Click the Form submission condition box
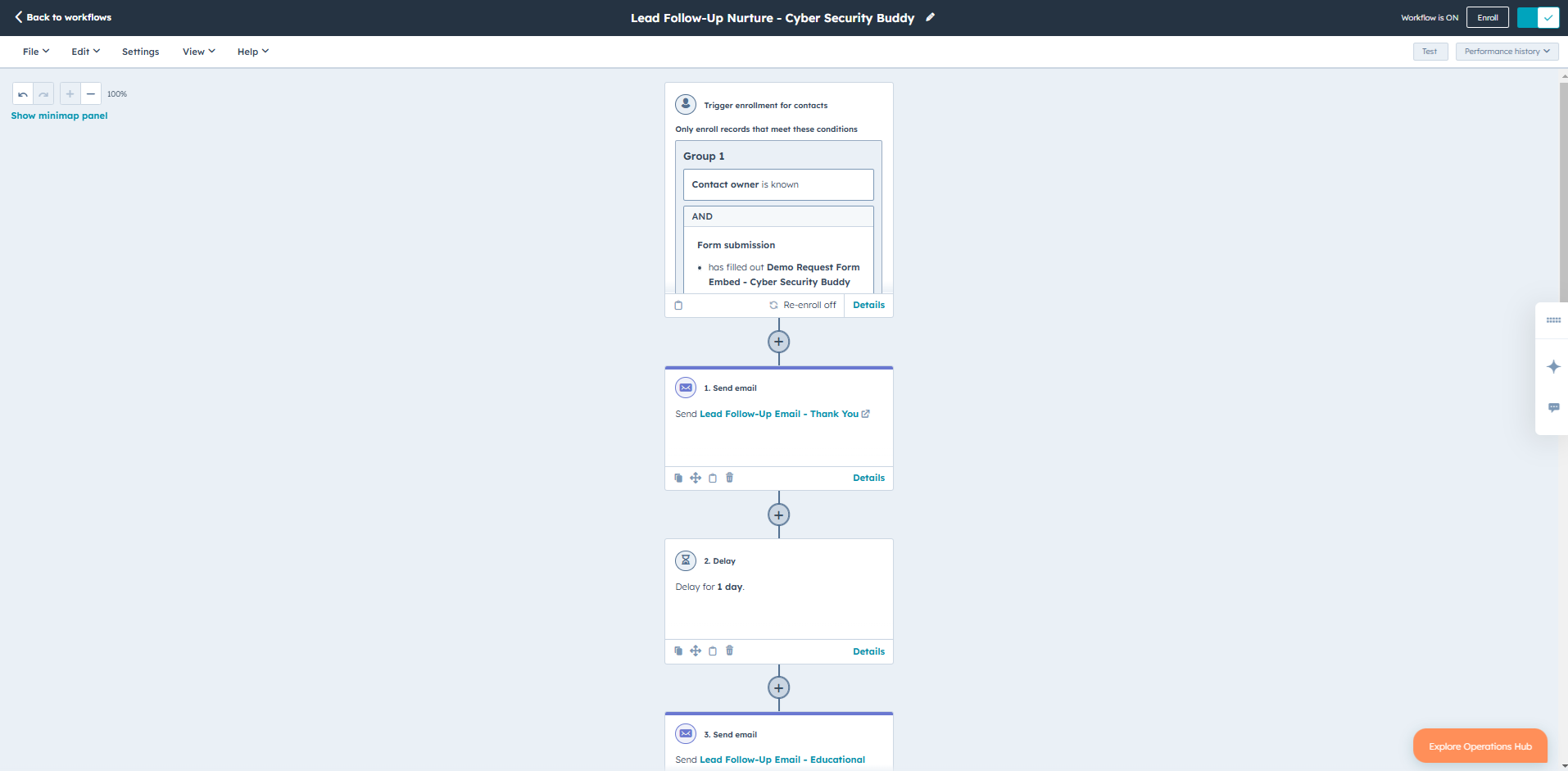 click(778, 260)
